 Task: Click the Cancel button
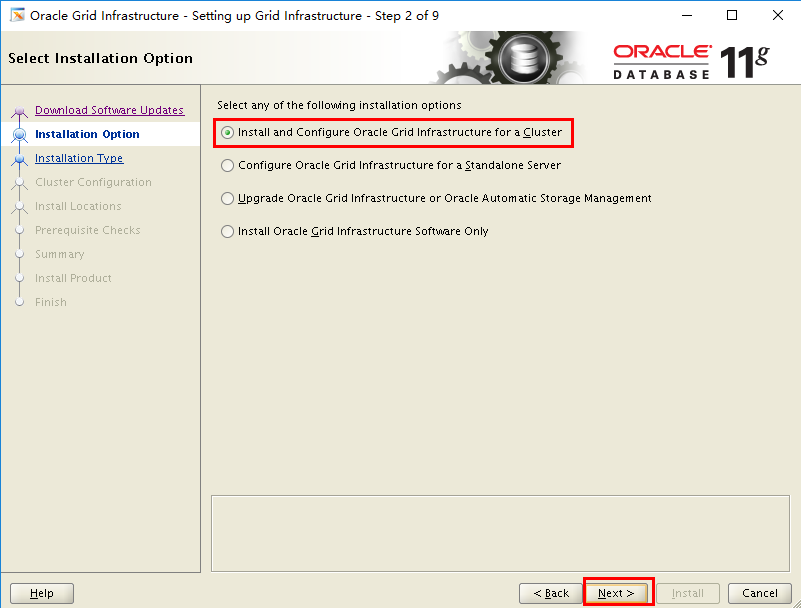click(x=760, y=593)
